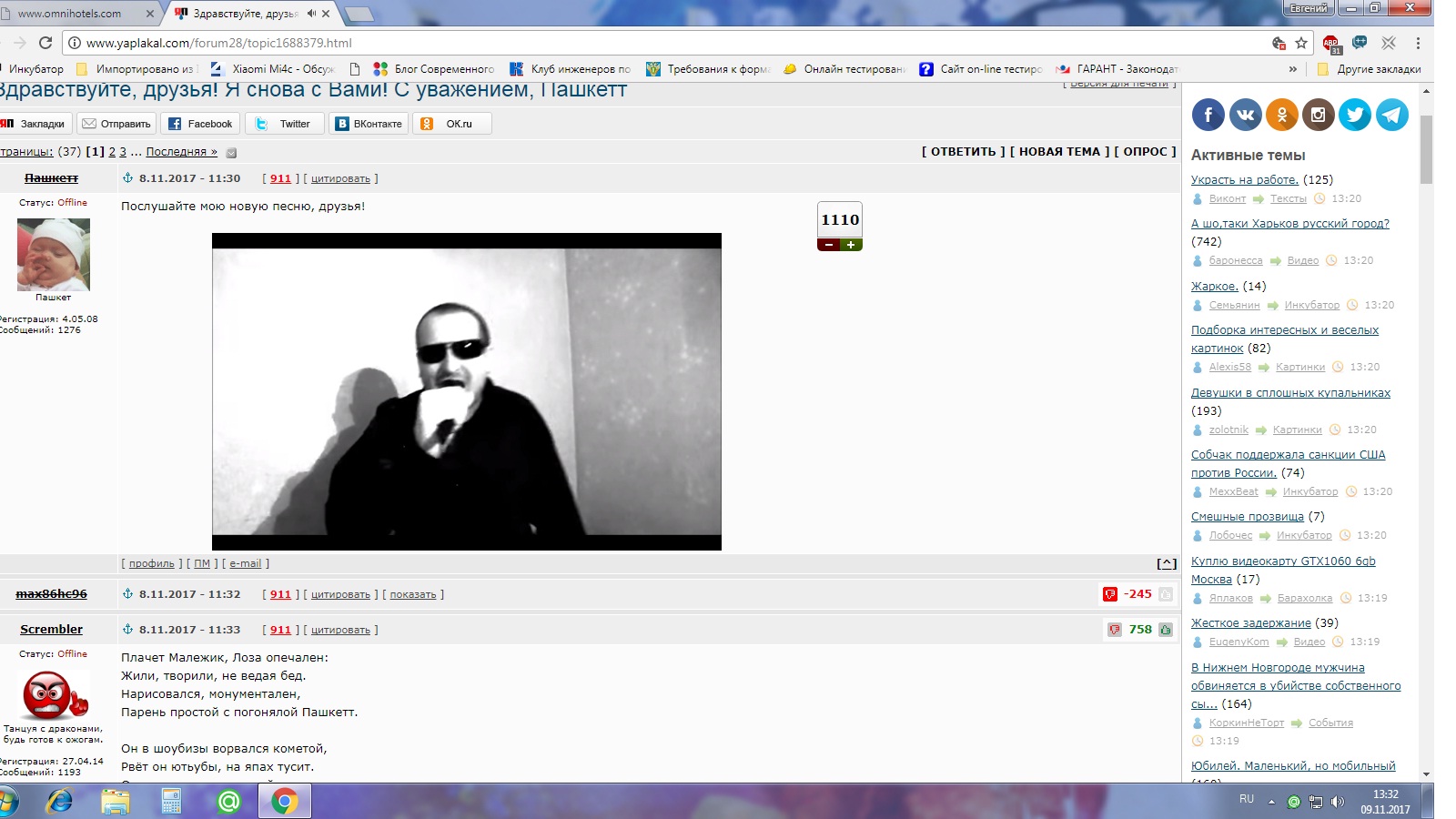1456x819 pixels.
Task: Click the volume speaker icon in system tray
Action: pos(1337,802)
